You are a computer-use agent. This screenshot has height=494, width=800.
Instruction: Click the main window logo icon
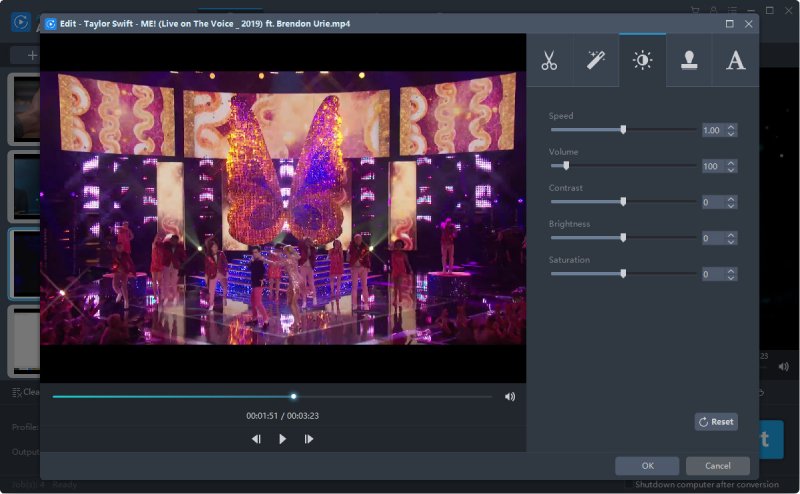[21, 22]
